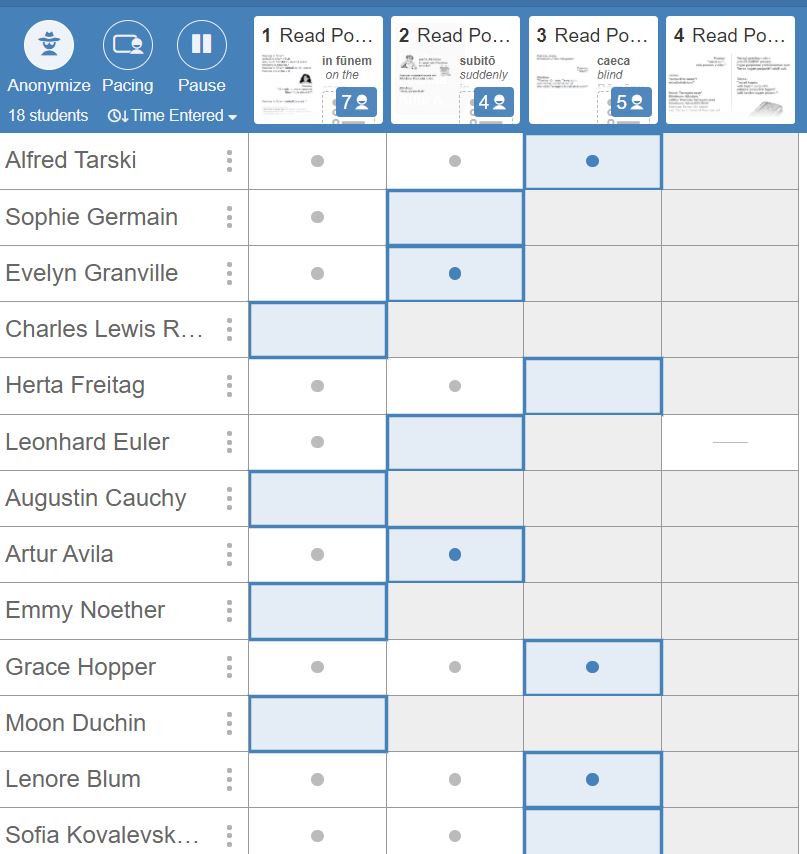Open screen 4 Read Po... thumbnail

pyautogui.click(x=731, y=70)
